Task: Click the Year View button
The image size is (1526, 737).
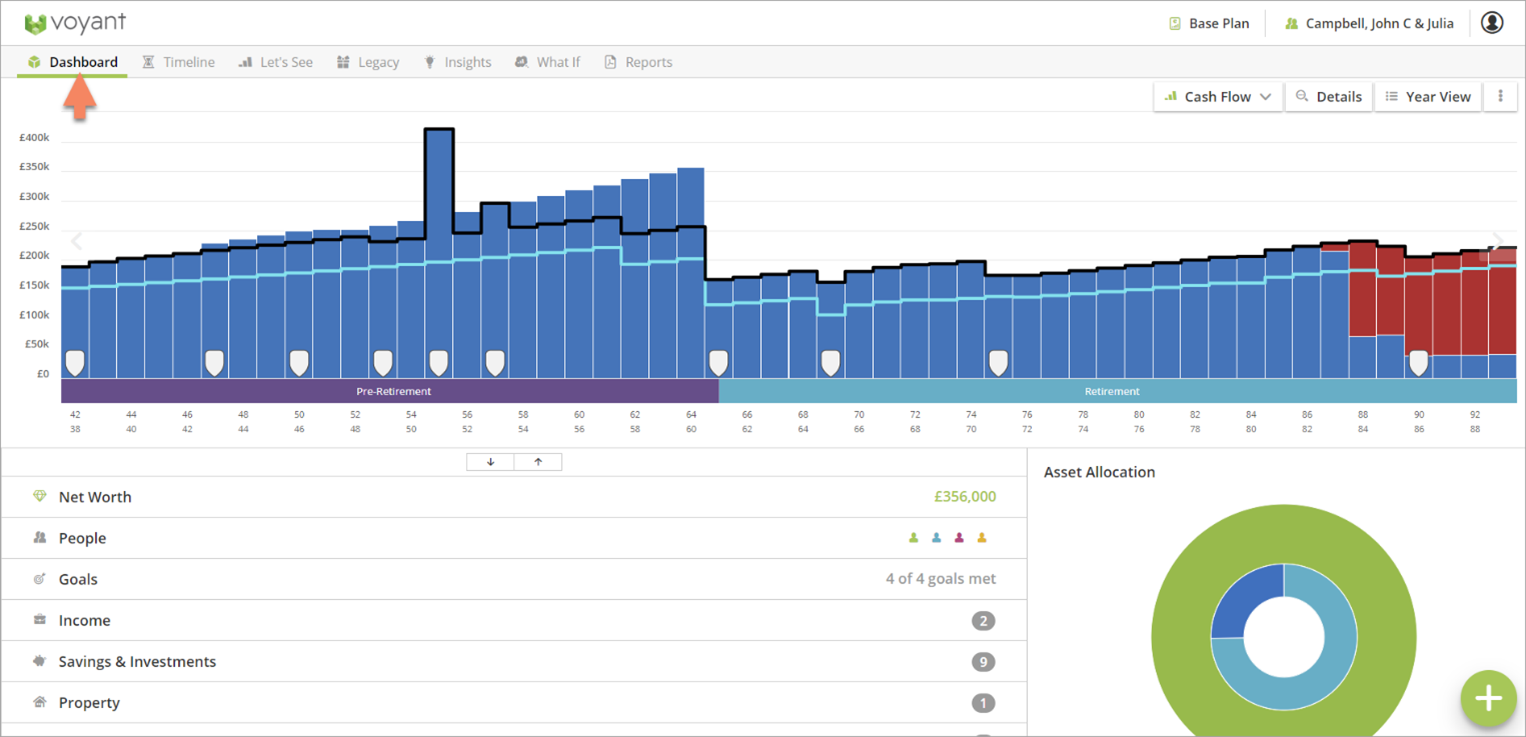Action: coord(1428,97)
